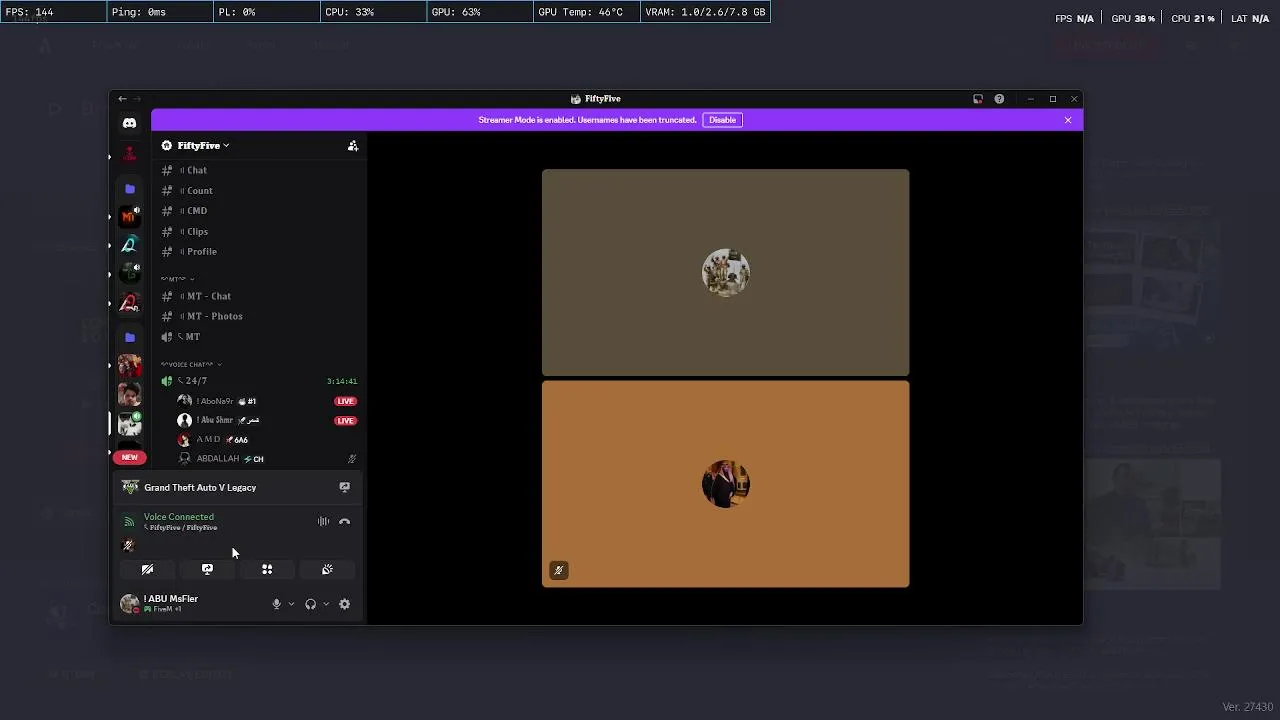Open the green dark server icon
This screenshot has width=1280, height=720.
tap(129, 273)
